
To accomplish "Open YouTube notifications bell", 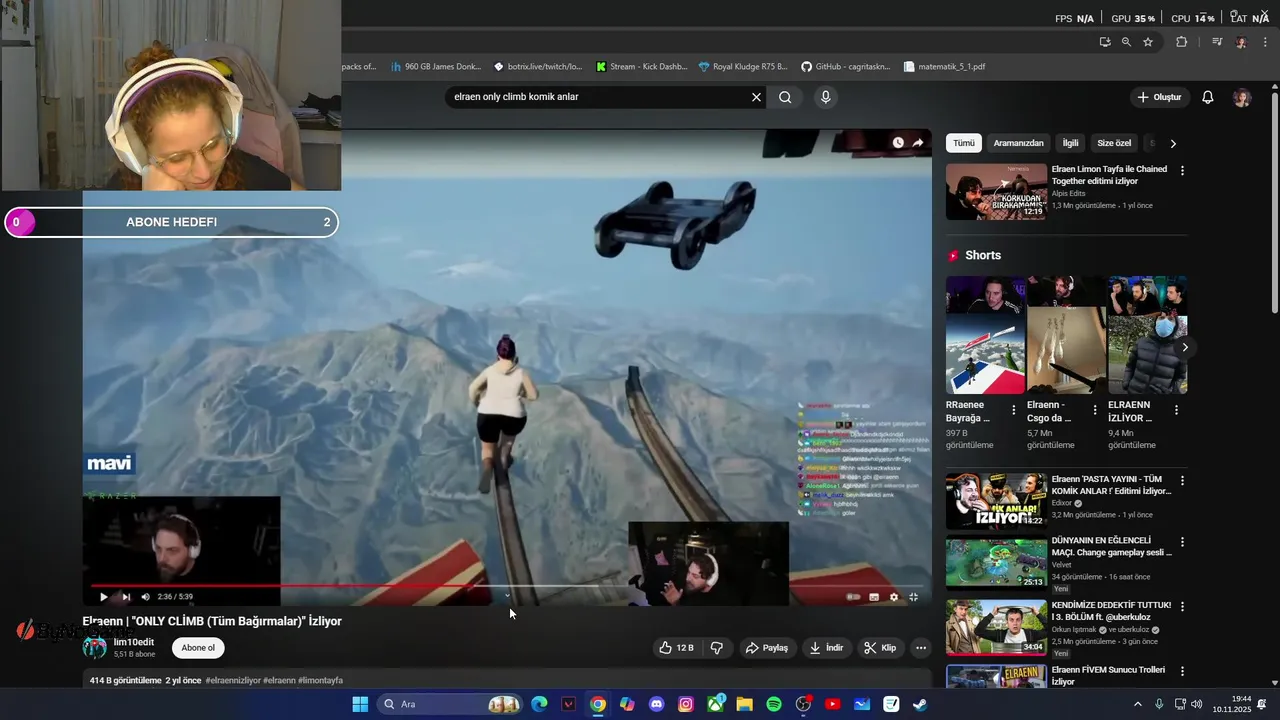I will pyautogui.click(x=1208, y=97).
